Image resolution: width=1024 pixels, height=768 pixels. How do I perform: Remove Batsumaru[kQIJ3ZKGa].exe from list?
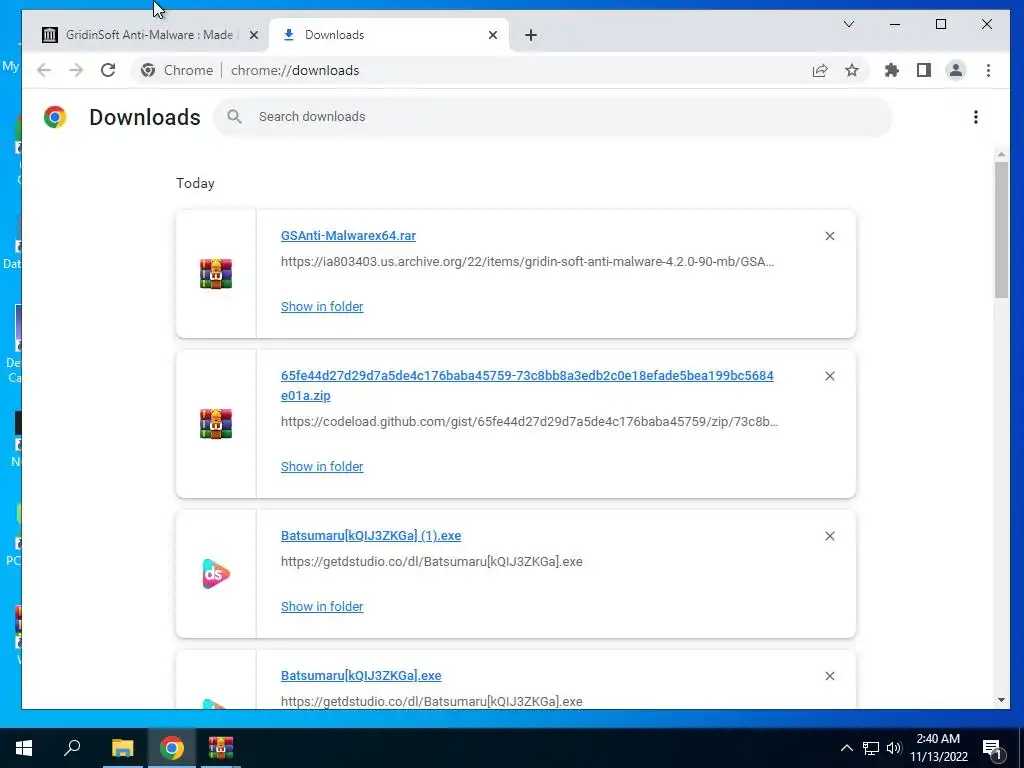pos(829,676)
